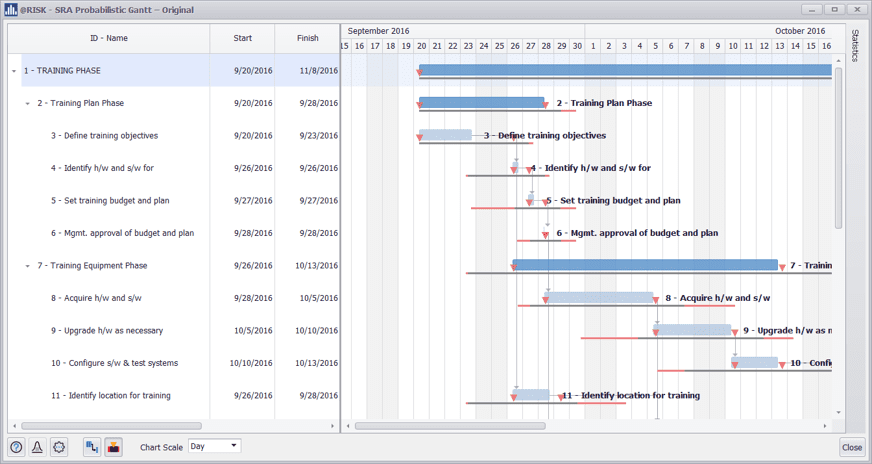Click the @RISK app icon in title bar
872x464 pixels.
pyautogui.click(x=10, y=10)
